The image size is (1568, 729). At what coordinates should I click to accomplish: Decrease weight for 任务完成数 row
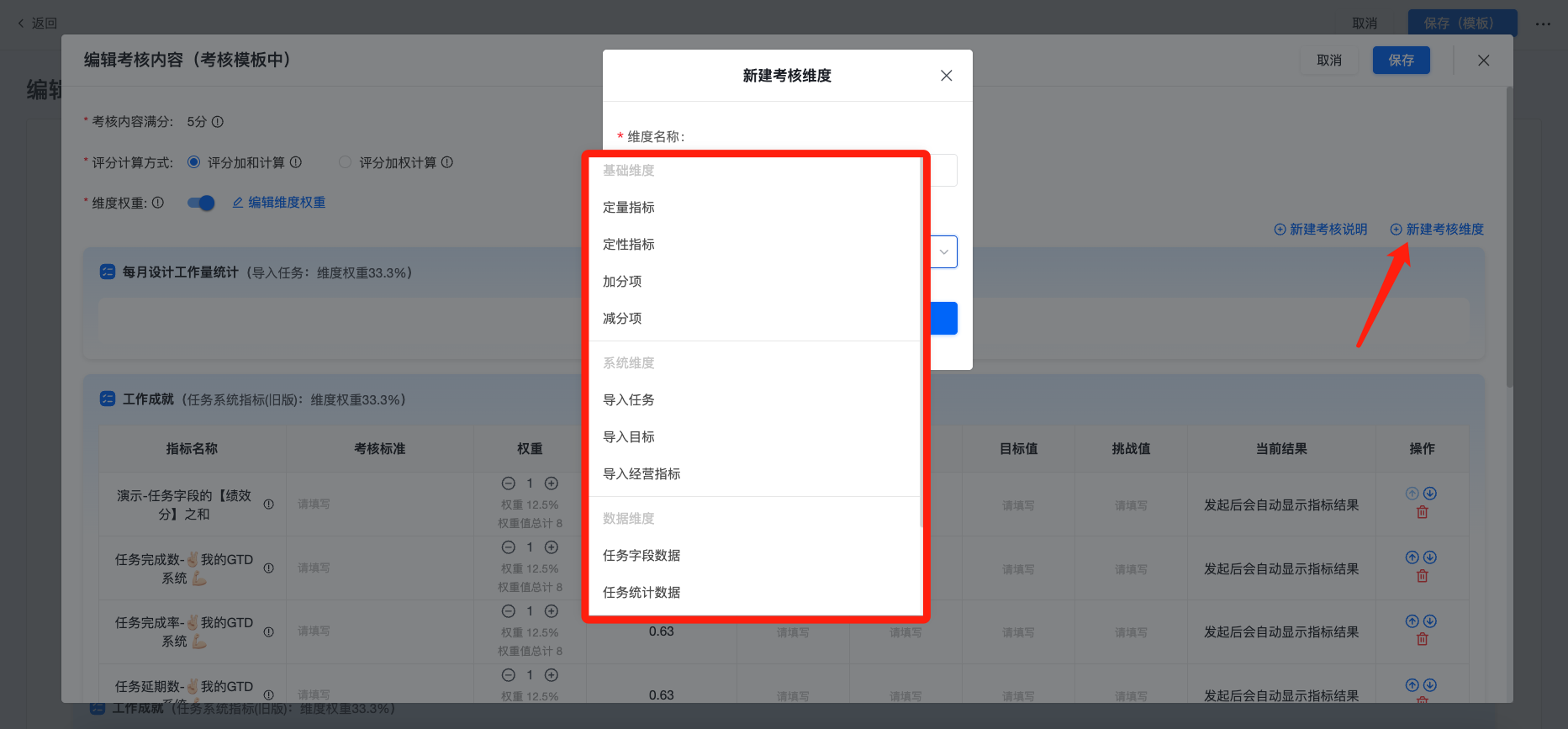point(508,547)
